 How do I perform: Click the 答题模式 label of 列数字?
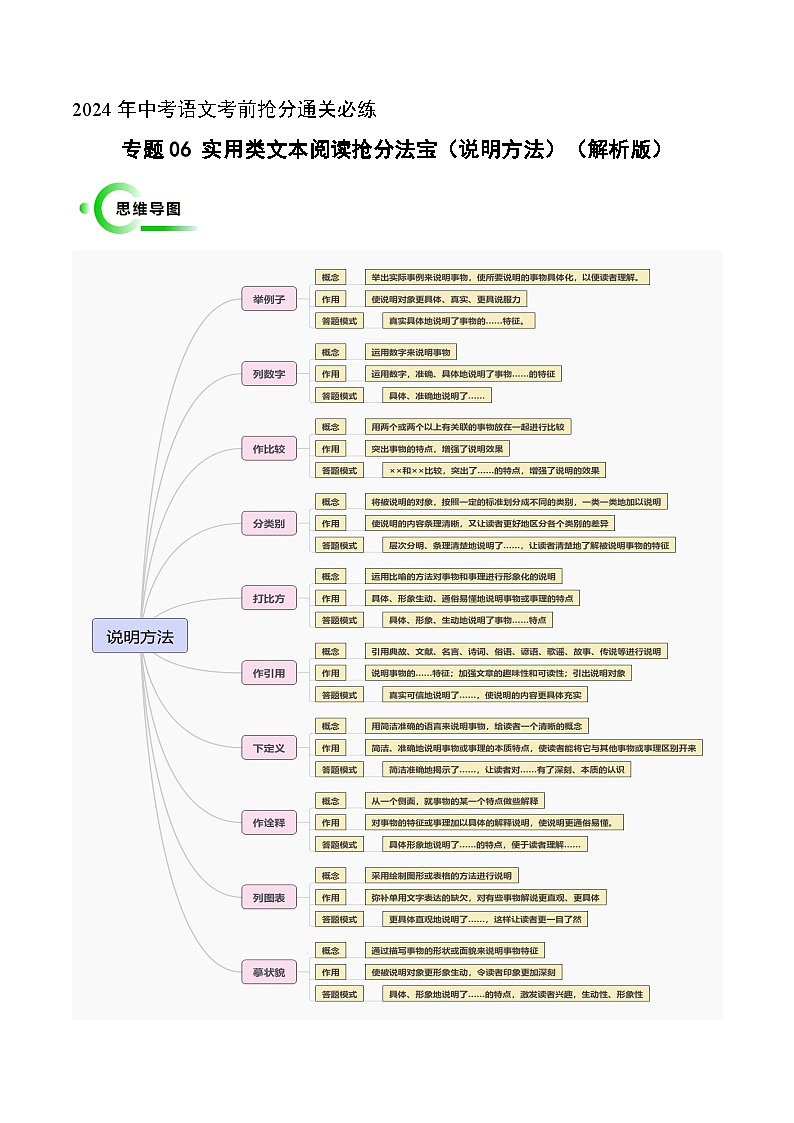339,396
